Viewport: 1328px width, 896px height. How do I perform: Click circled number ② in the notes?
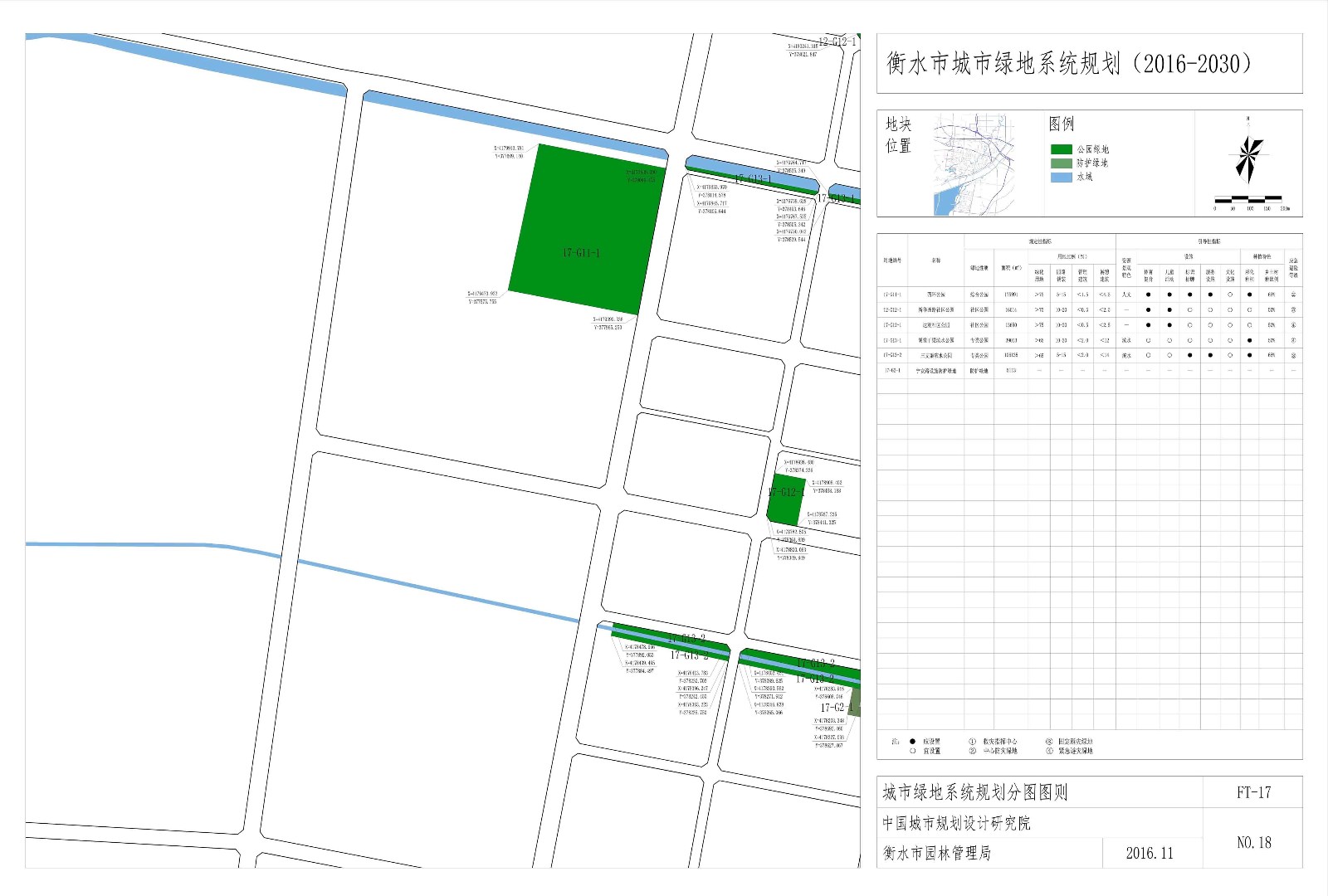(x=972, y=751)
